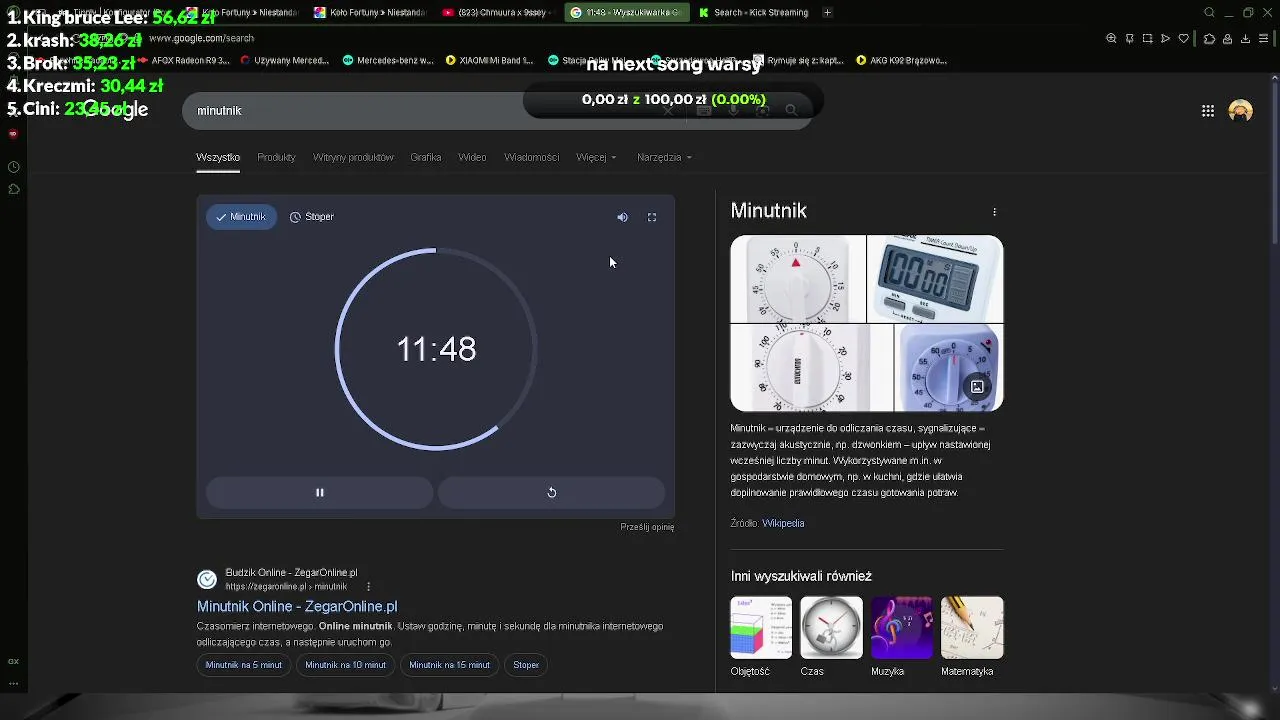Follow the Wikipedia source link
Viewport: 1280px width, 720px height.
point(783,523)
